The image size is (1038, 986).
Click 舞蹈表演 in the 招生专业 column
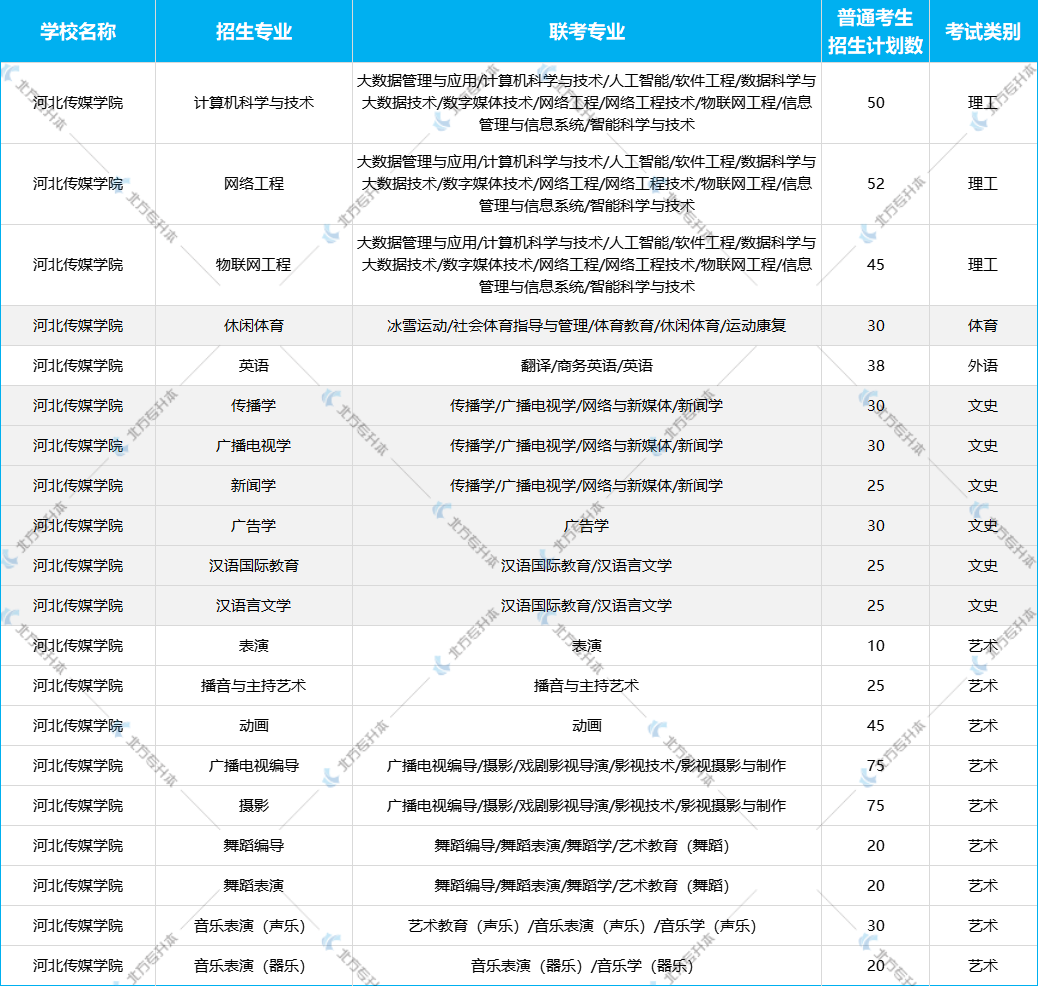pyautogui.click(x=254, y=885)
